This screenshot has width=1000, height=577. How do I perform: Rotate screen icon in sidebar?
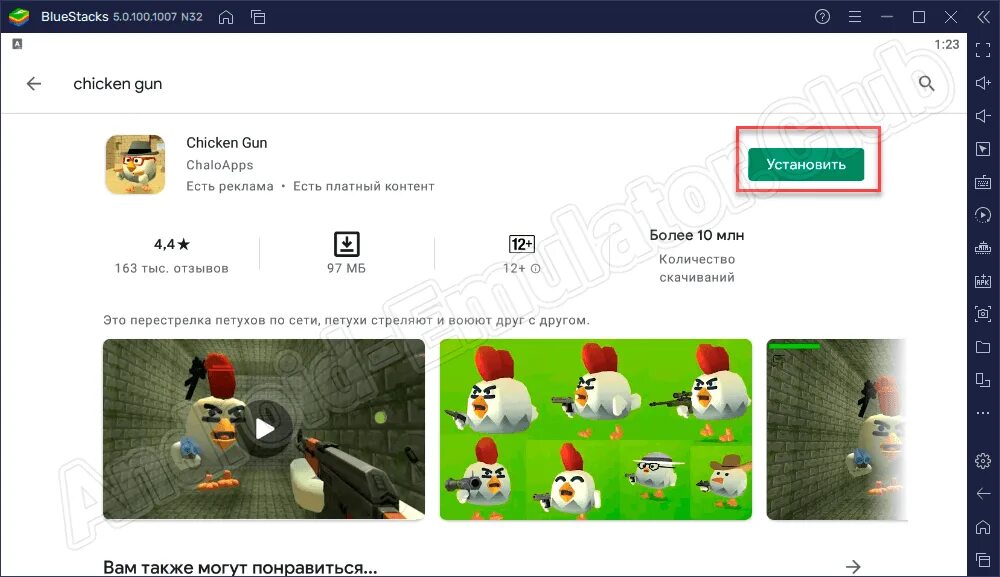click(x=983, y=380)
